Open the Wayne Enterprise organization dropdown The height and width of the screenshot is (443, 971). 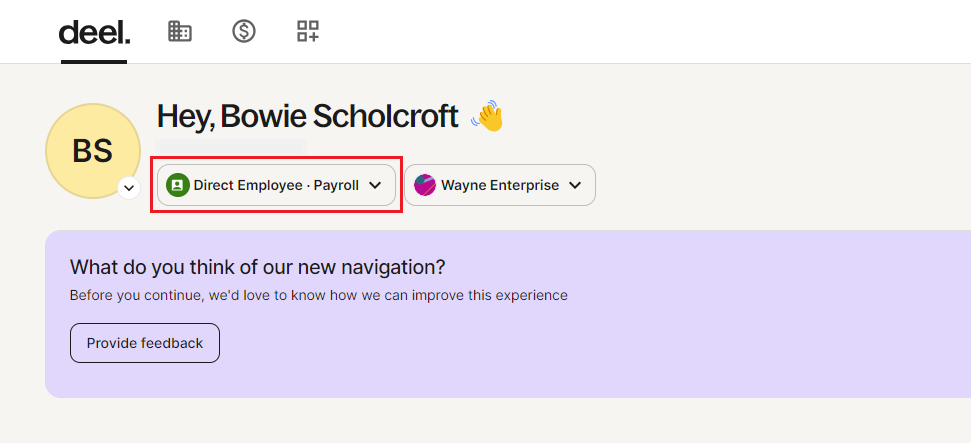pyautogui.click(x=500, y=185)
